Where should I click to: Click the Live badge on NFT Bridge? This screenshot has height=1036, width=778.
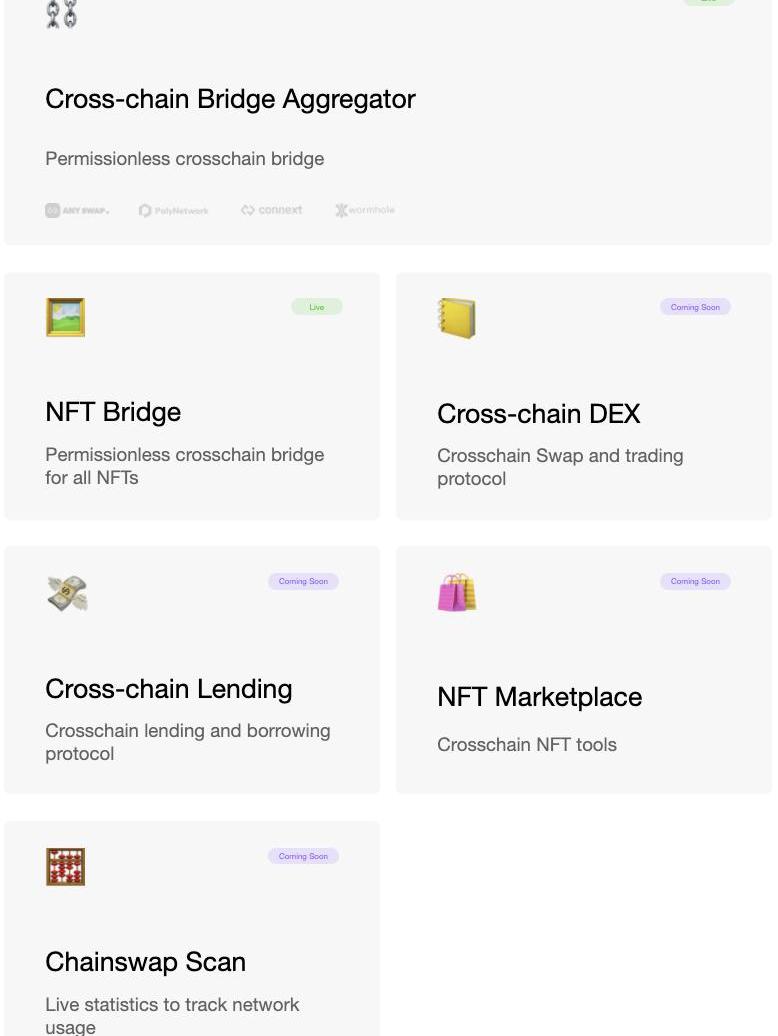tap(317, 307)
